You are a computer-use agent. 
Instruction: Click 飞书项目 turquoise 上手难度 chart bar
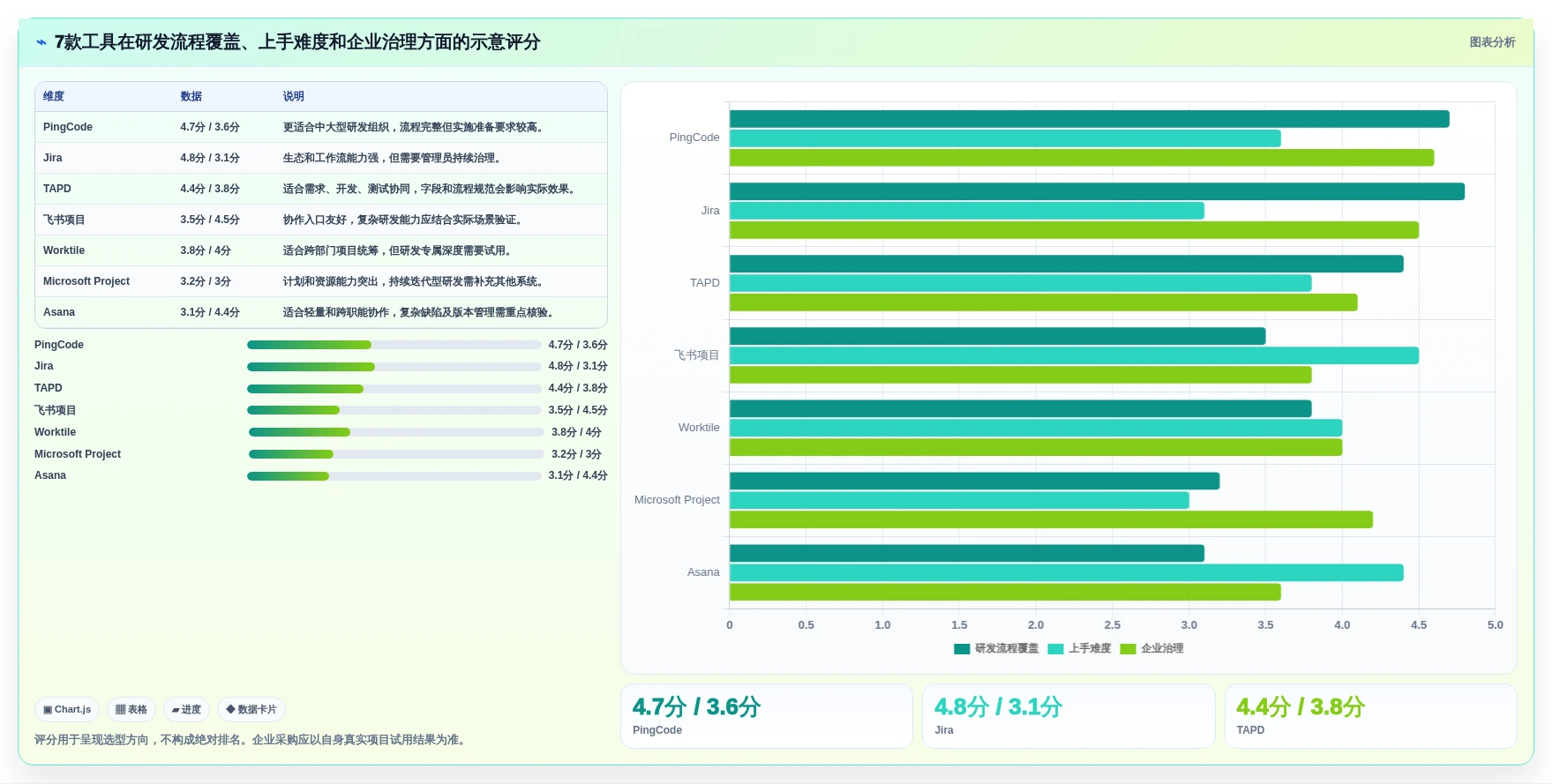tap(1074, 355)
